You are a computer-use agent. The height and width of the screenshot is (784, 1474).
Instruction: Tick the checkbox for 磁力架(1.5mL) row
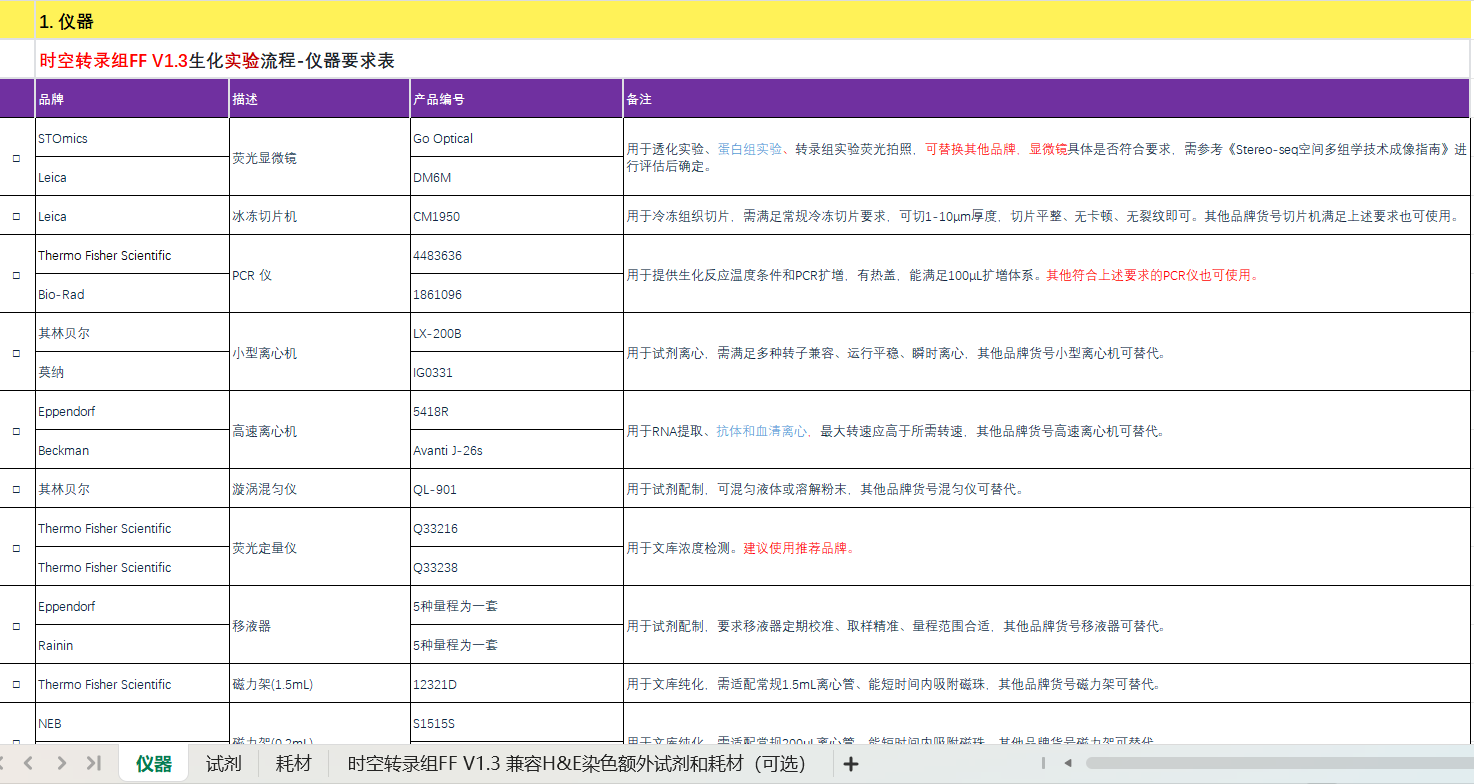click(16, 685)
